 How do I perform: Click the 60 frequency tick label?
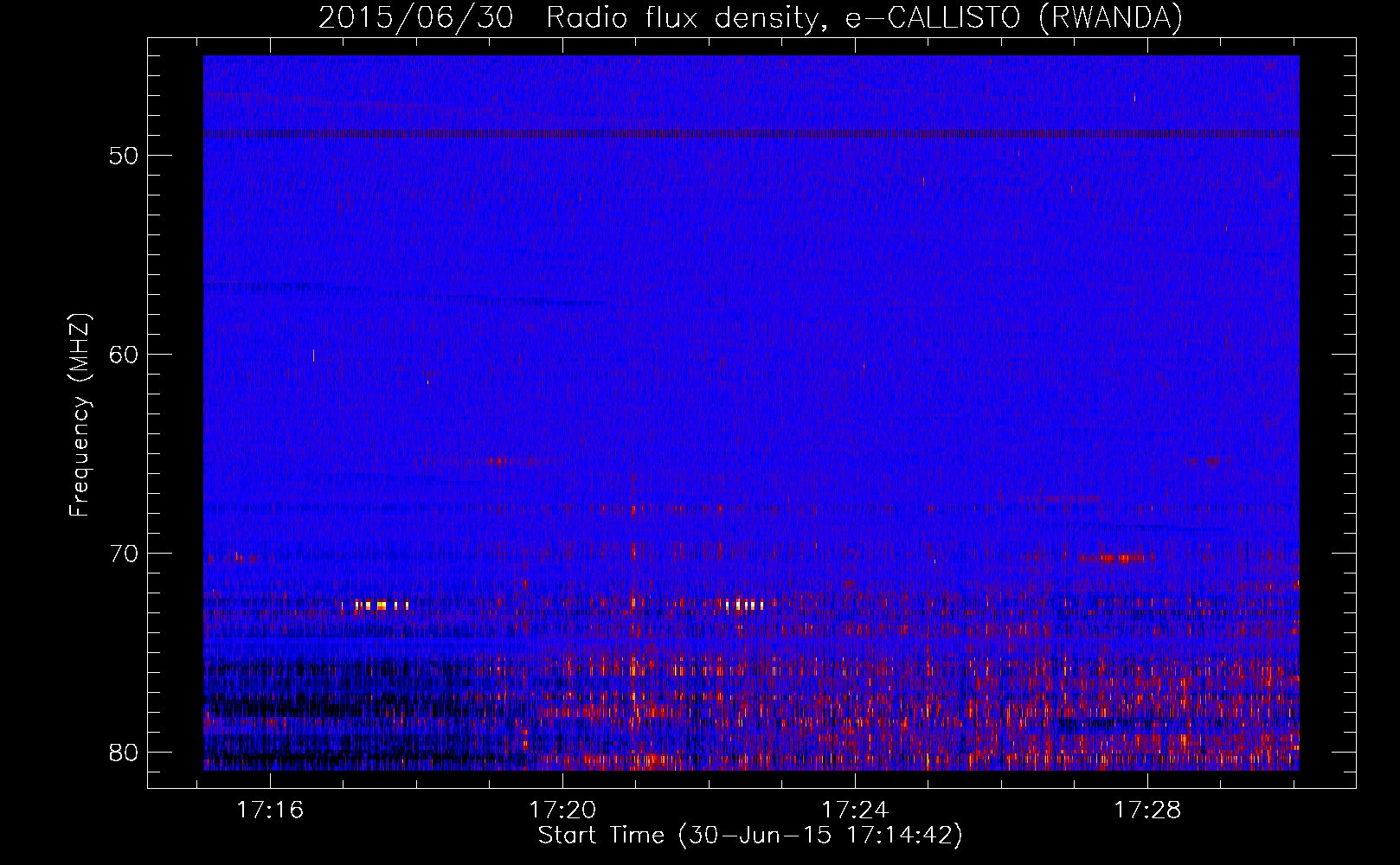[125, 355]
